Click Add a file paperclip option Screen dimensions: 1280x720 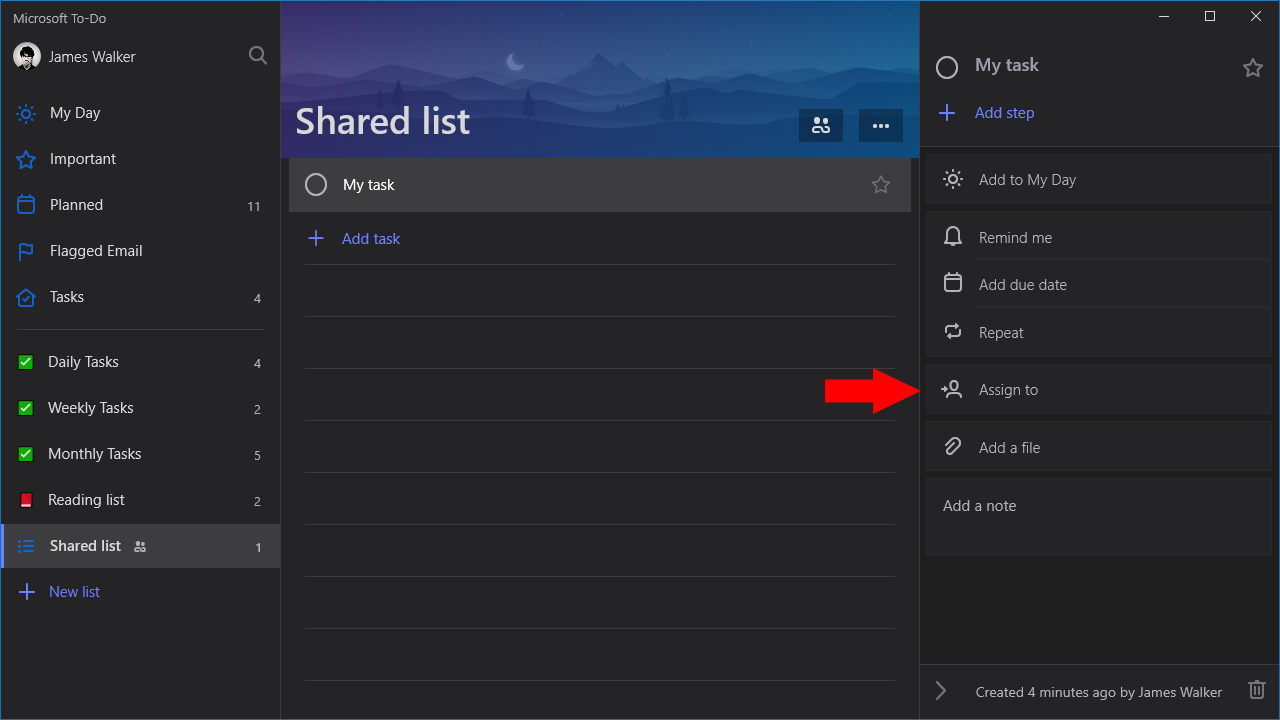(x=1099, y=447)
